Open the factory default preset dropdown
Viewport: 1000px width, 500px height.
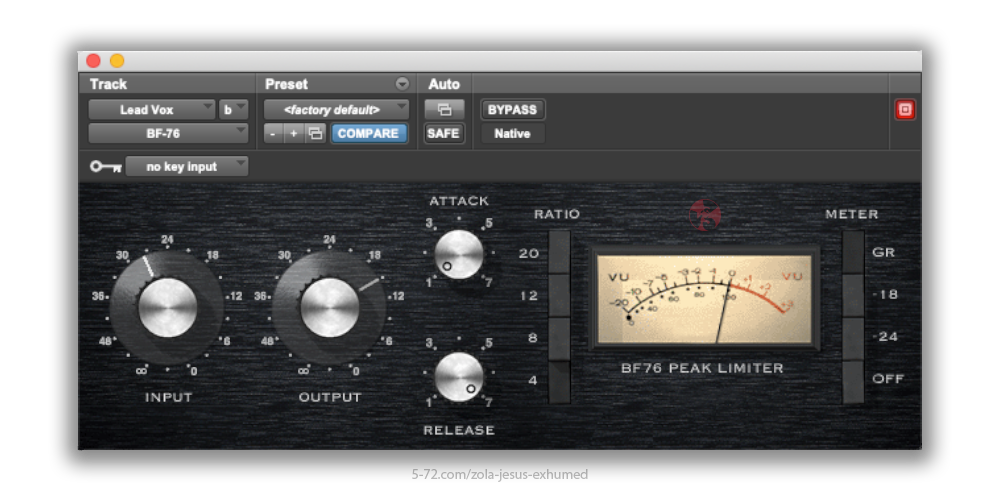click(336, 110)
